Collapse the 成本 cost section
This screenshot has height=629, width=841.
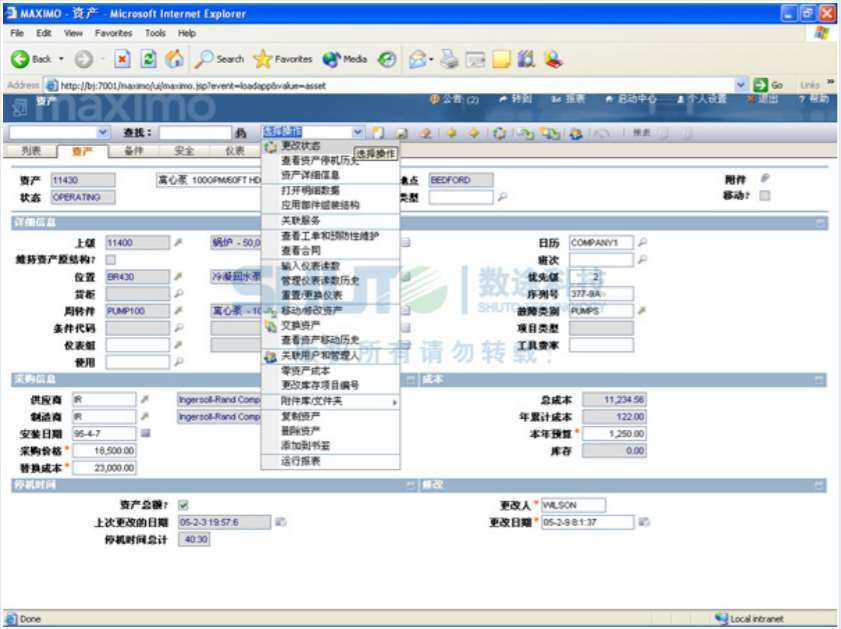[x=820, y=380]
